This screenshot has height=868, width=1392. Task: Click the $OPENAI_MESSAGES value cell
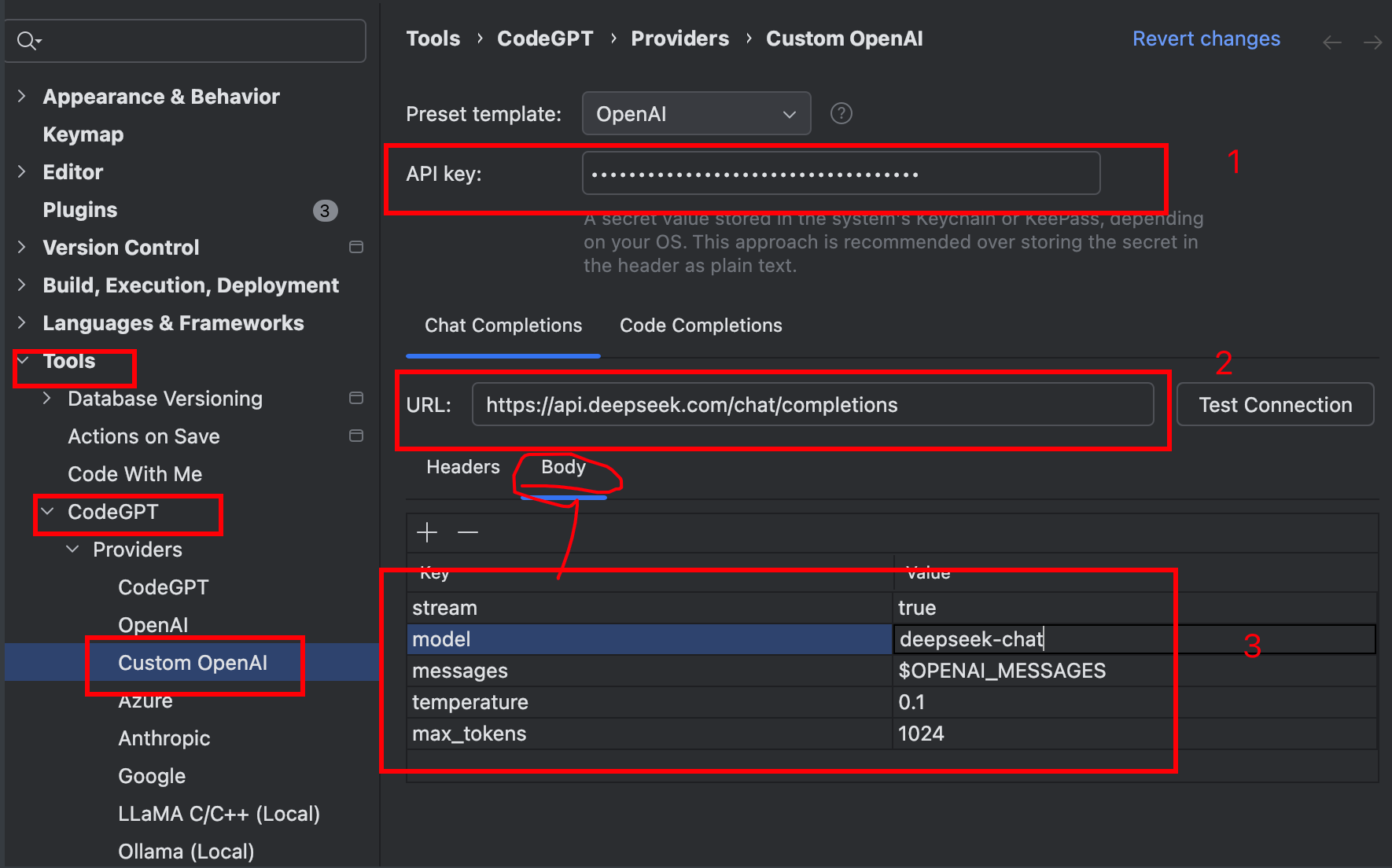tap(1135, 671)
